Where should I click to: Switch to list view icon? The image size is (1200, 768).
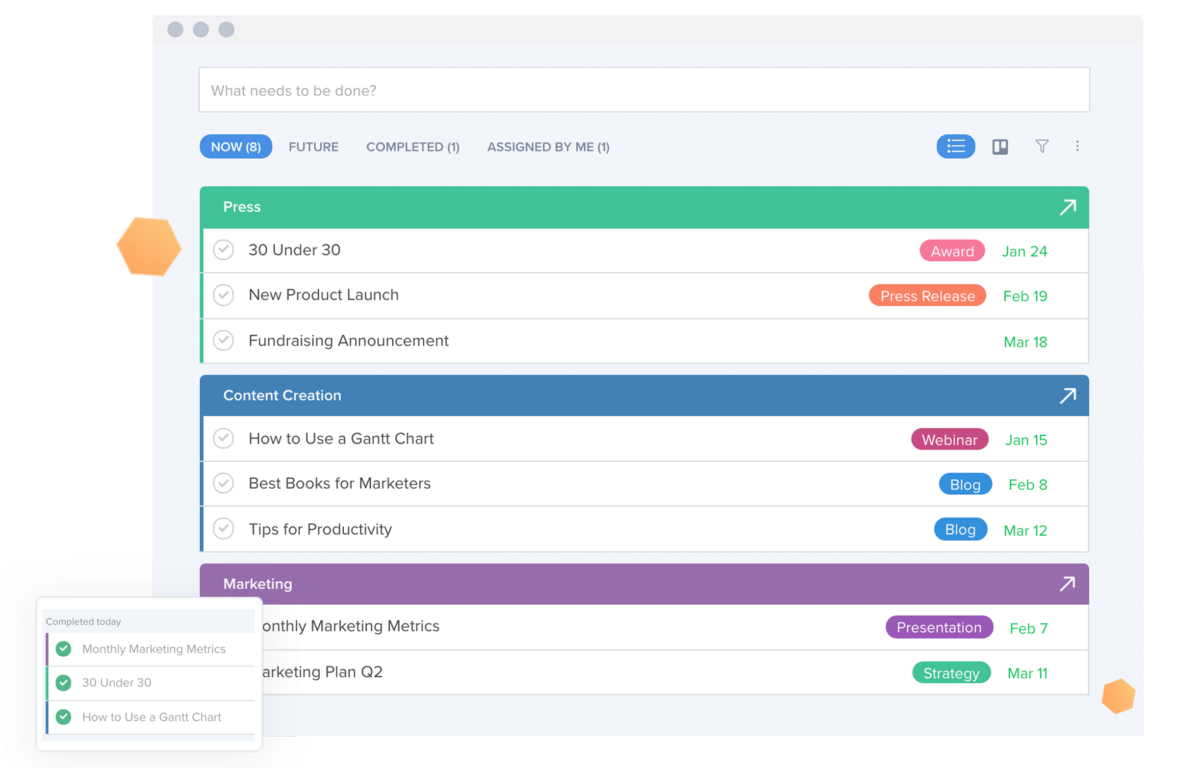pyautogui.click(x=956, y=146)
